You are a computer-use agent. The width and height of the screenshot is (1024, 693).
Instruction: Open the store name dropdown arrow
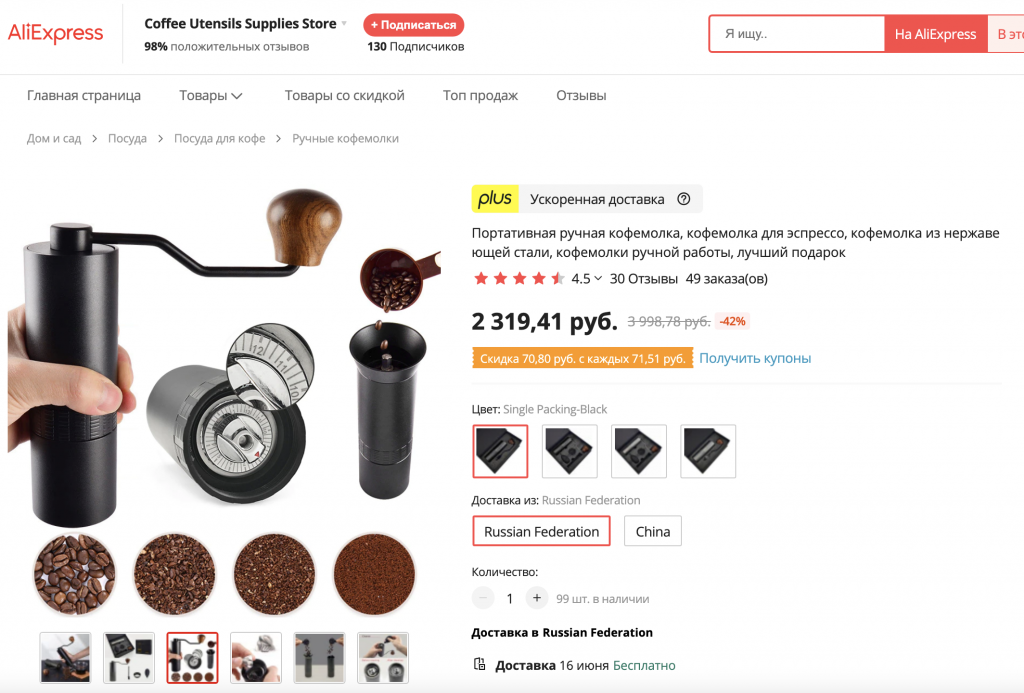344,24
